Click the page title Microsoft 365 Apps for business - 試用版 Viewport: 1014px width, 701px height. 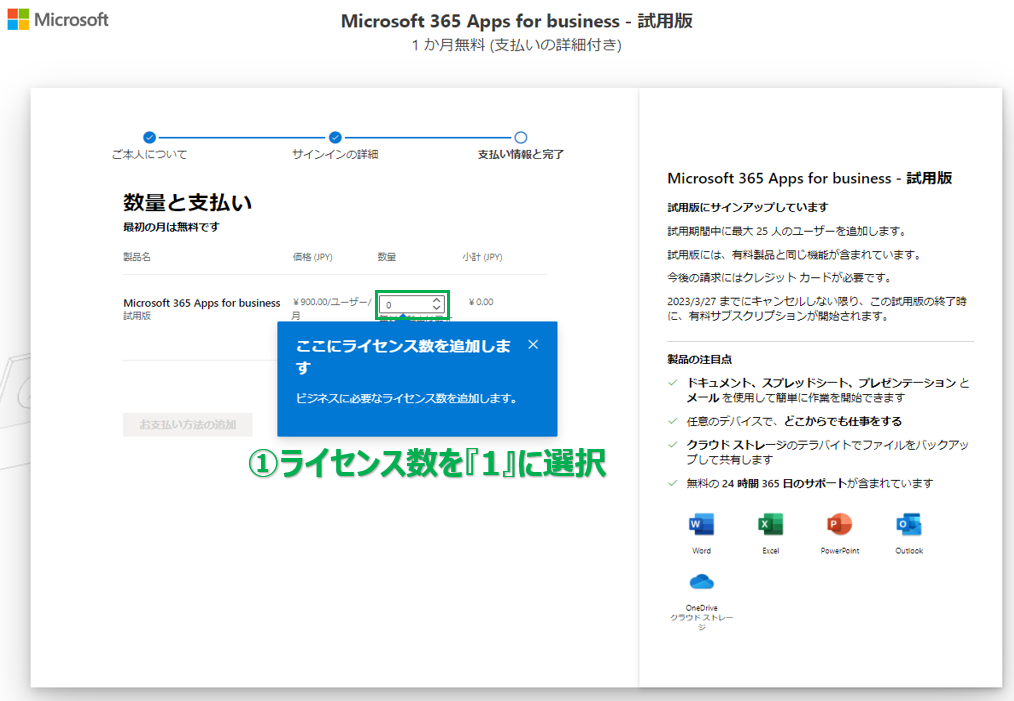click(517, 21)
